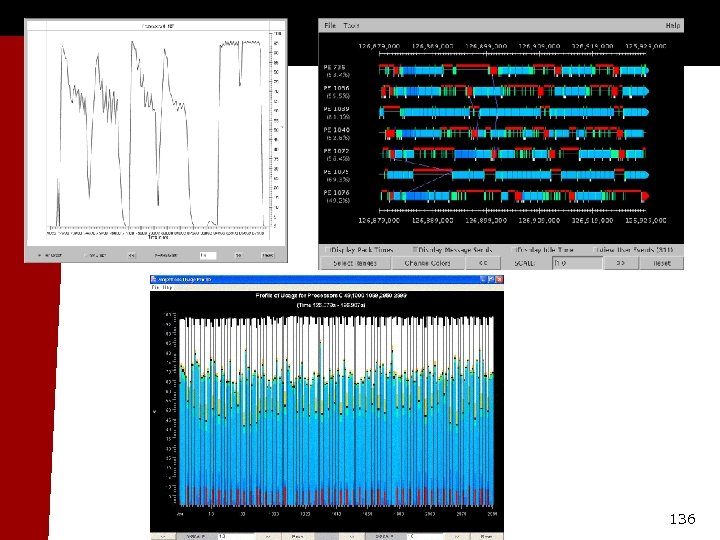Image resolution: width=720 pixels, height=540 pixels.
Task: Select the PE 1072 row label
Action: pos(337,154)
